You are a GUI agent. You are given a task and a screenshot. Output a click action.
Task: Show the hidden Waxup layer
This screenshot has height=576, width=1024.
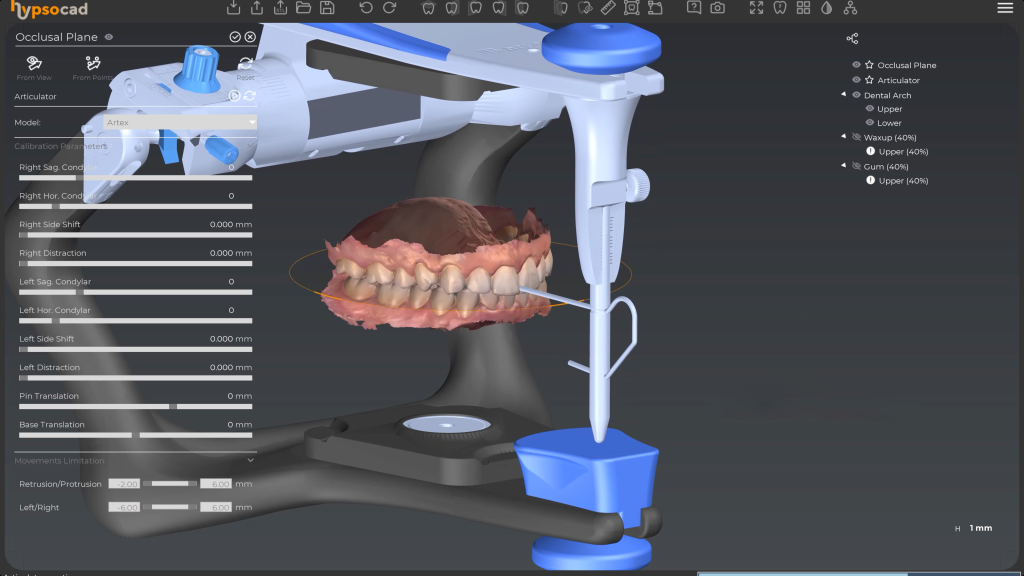pyautogui.click(x=856, y=137)
